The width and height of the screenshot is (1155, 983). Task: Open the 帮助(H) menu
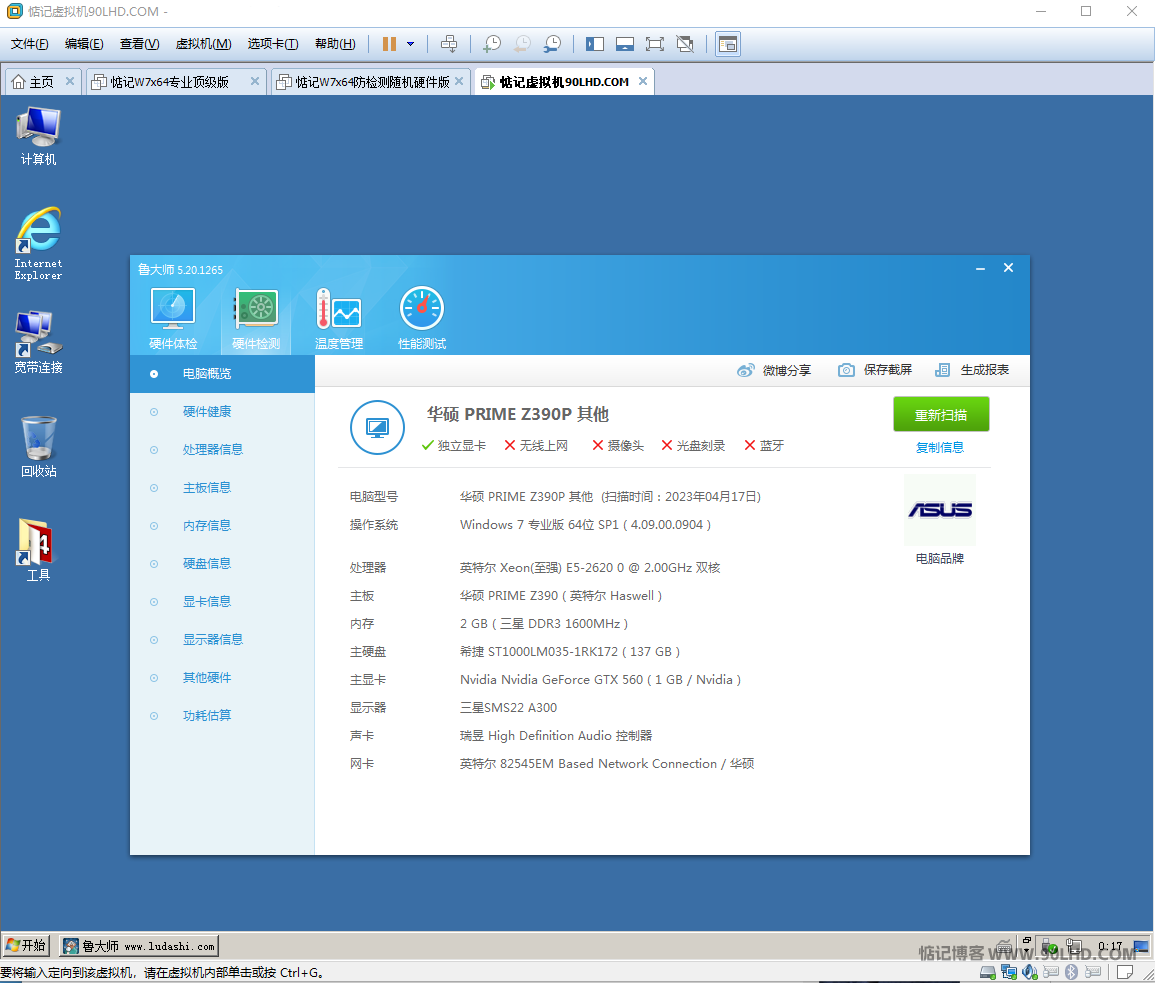pos(335,44)
